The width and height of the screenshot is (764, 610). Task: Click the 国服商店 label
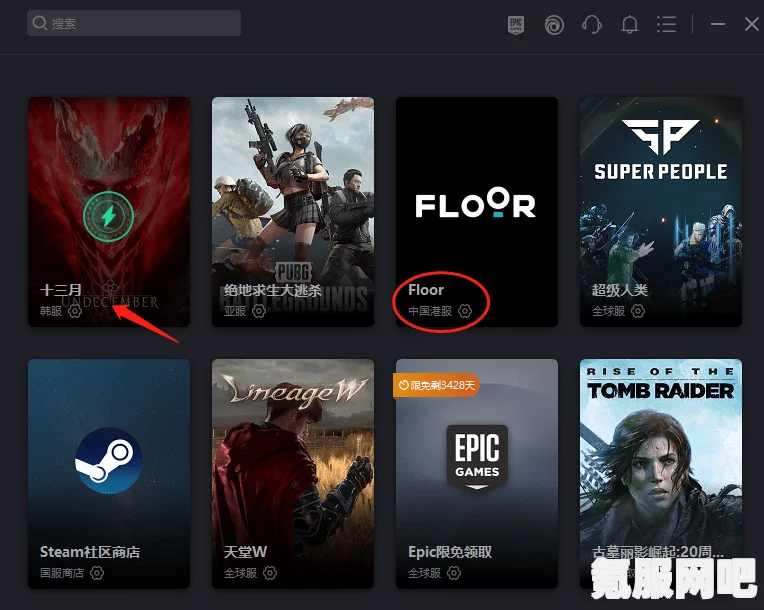pyautogui.click(x=62, y=573)
